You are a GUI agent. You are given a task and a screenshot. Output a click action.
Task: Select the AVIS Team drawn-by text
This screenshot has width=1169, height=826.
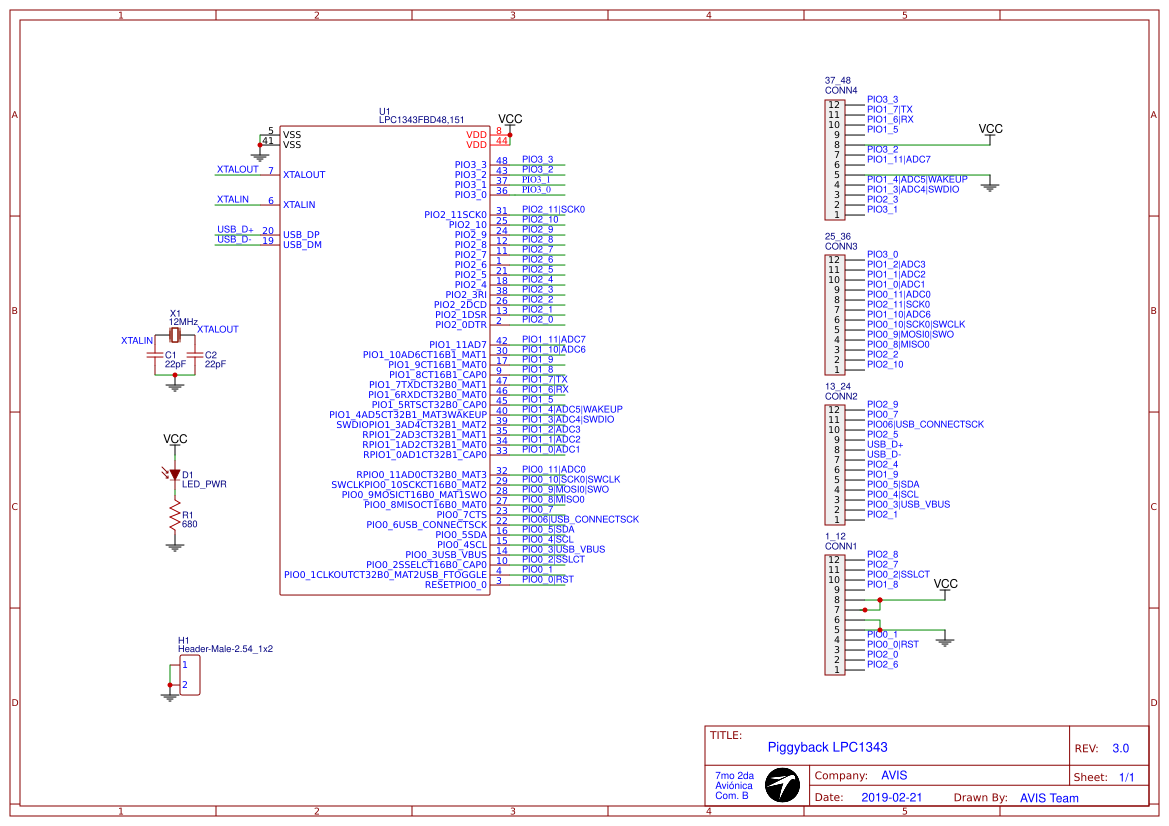[x=1048, y=797]
